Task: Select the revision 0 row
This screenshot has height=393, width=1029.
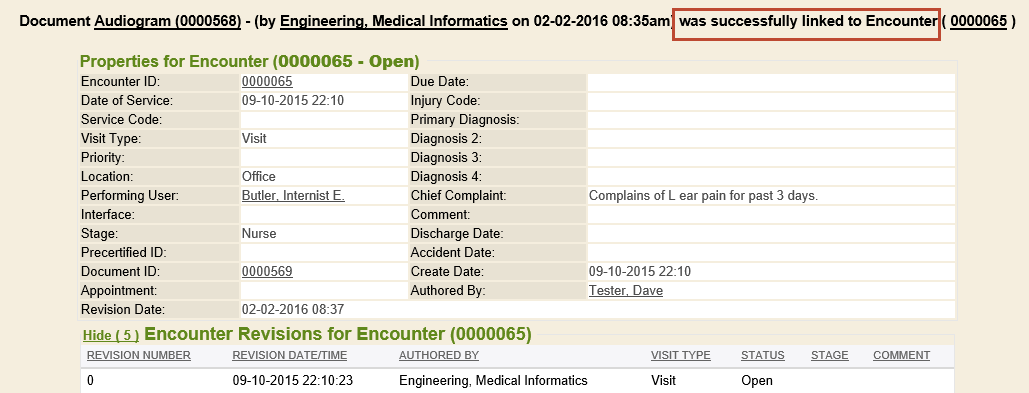Action: (518, 381)
